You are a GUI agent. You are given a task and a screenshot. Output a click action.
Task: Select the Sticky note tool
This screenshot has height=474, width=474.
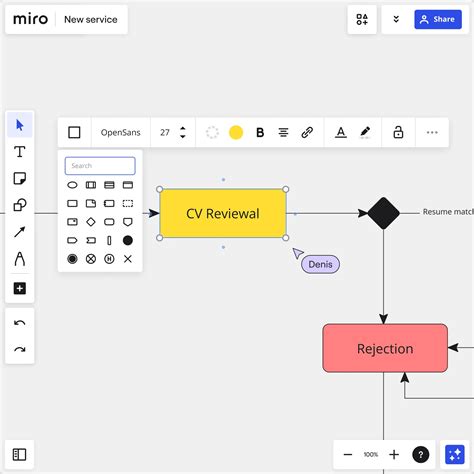[x=20, y=178]
